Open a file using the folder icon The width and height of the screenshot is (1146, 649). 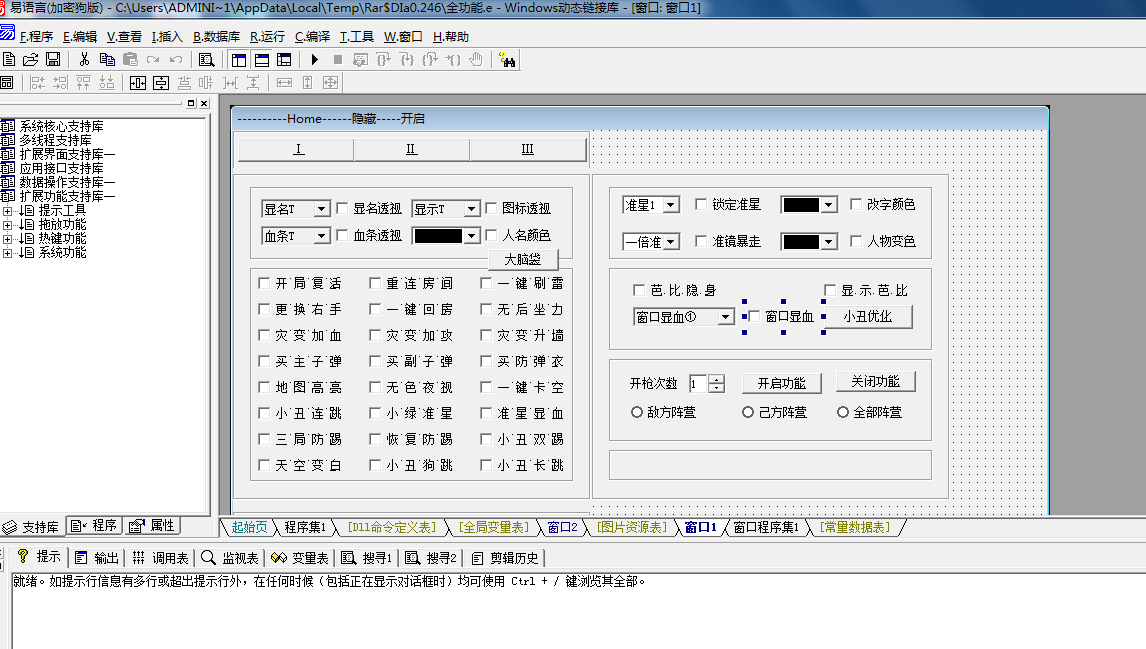[x=31, y=59]
